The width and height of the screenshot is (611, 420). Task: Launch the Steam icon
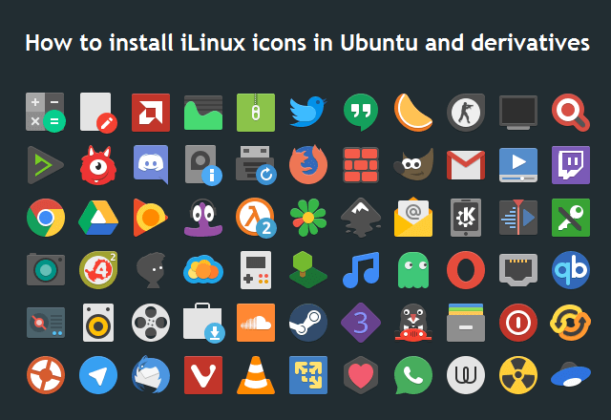point(308,323)
